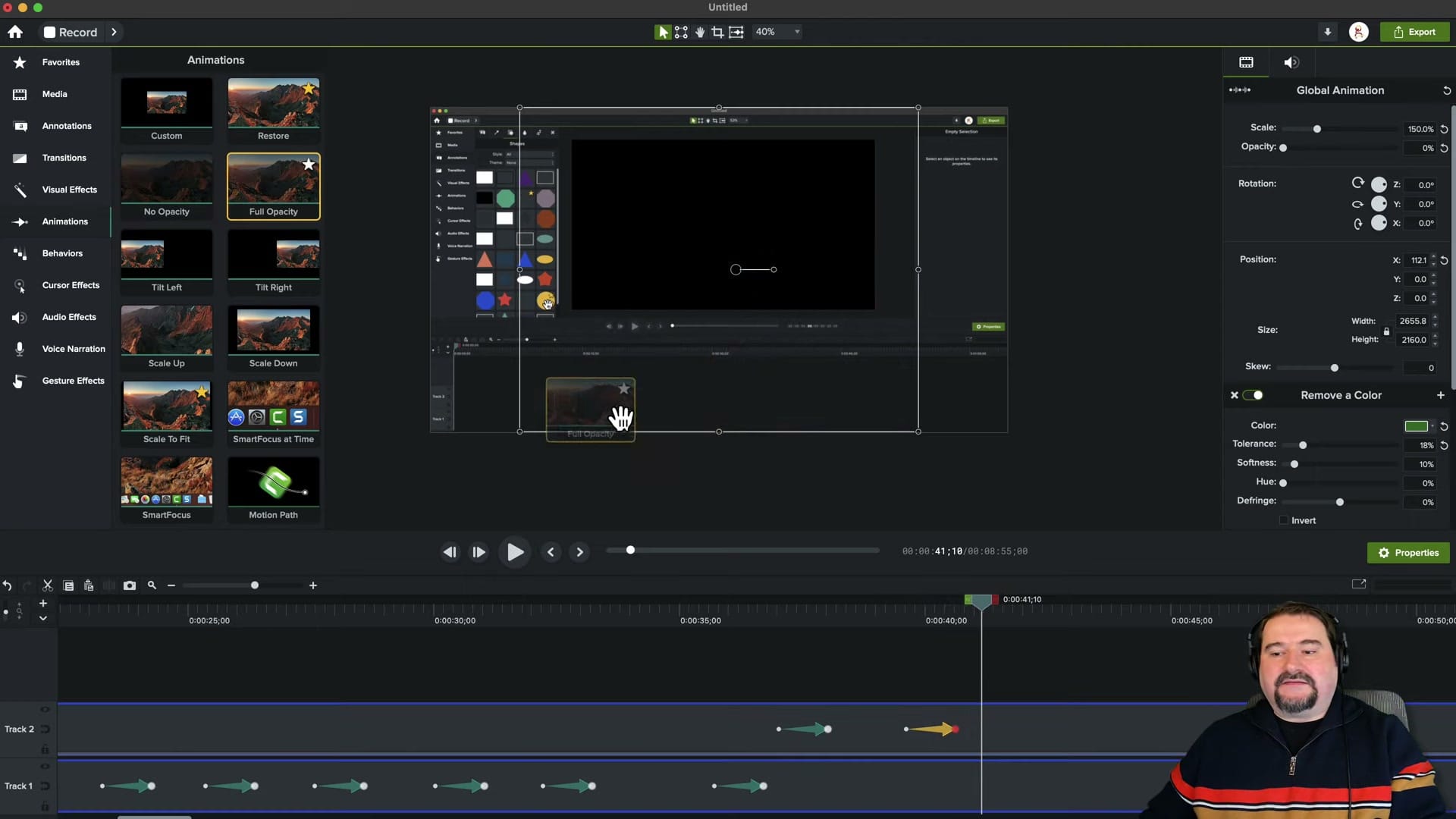This screenshot has width=1456, height=819.
Task: Collapse timeline tracks with the down chevron
Action: (x=43, y=618)
